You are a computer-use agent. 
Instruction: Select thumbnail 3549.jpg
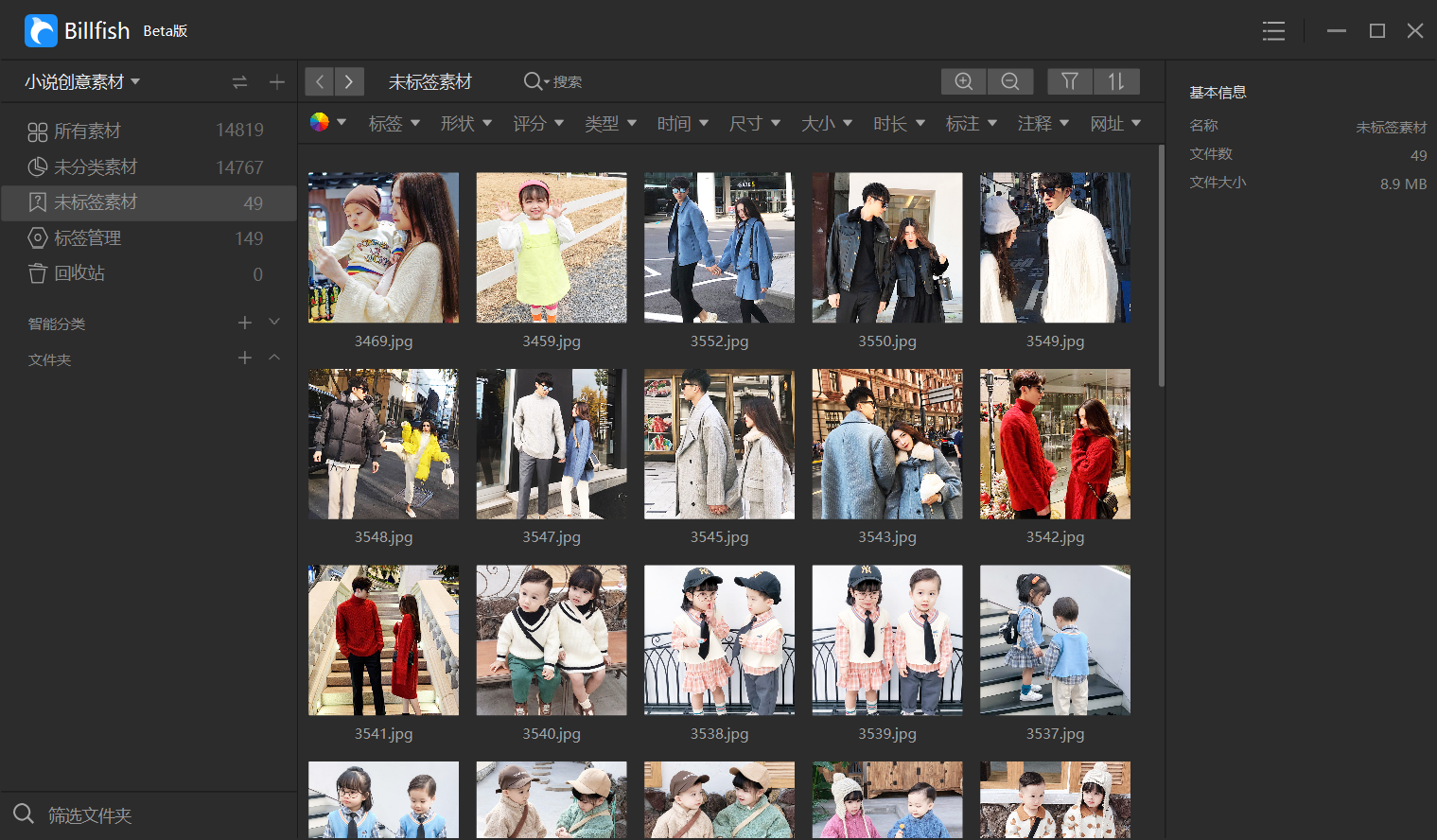(1055, 247)
